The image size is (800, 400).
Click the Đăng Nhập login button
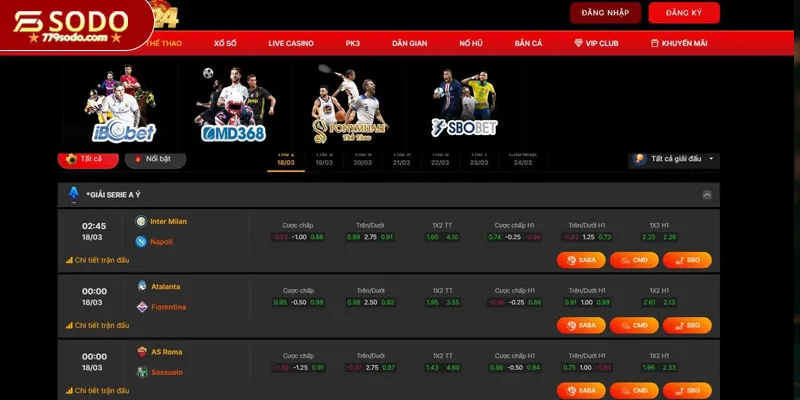tap(605, 13)
